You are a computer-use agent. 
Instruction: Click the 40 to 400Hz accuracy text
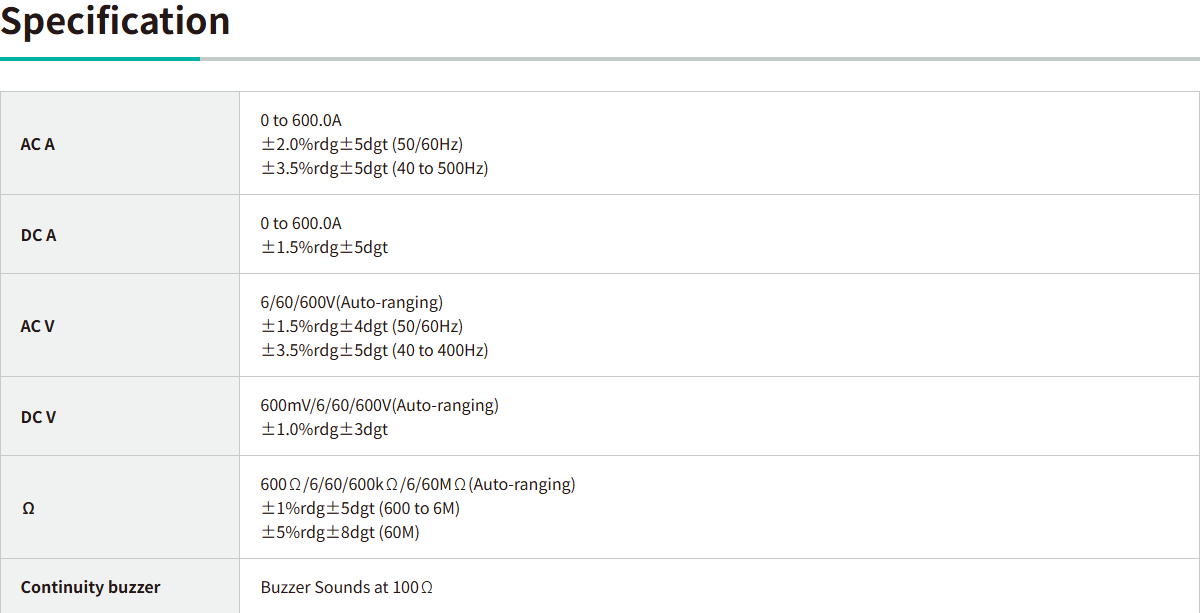pos(374,350)
